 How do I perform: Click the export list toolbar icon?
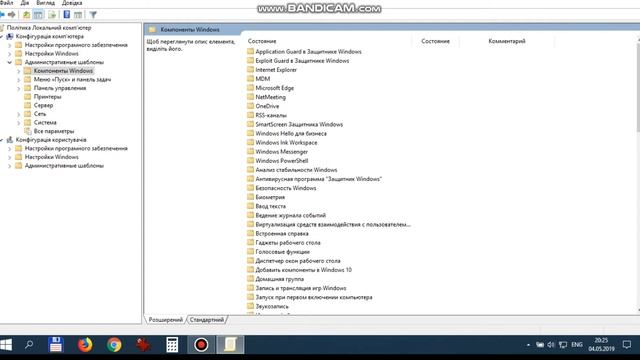point(52,15)
